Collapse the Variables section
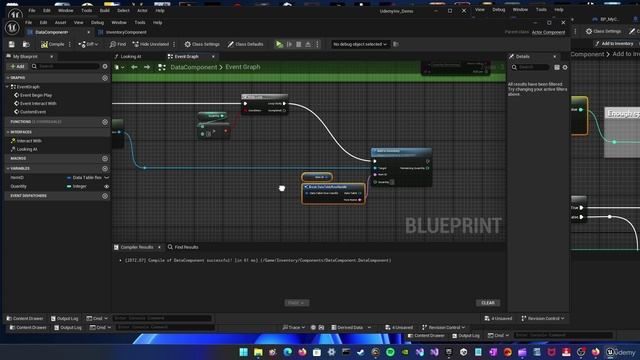The image size is (640, 360). point(8,168)
